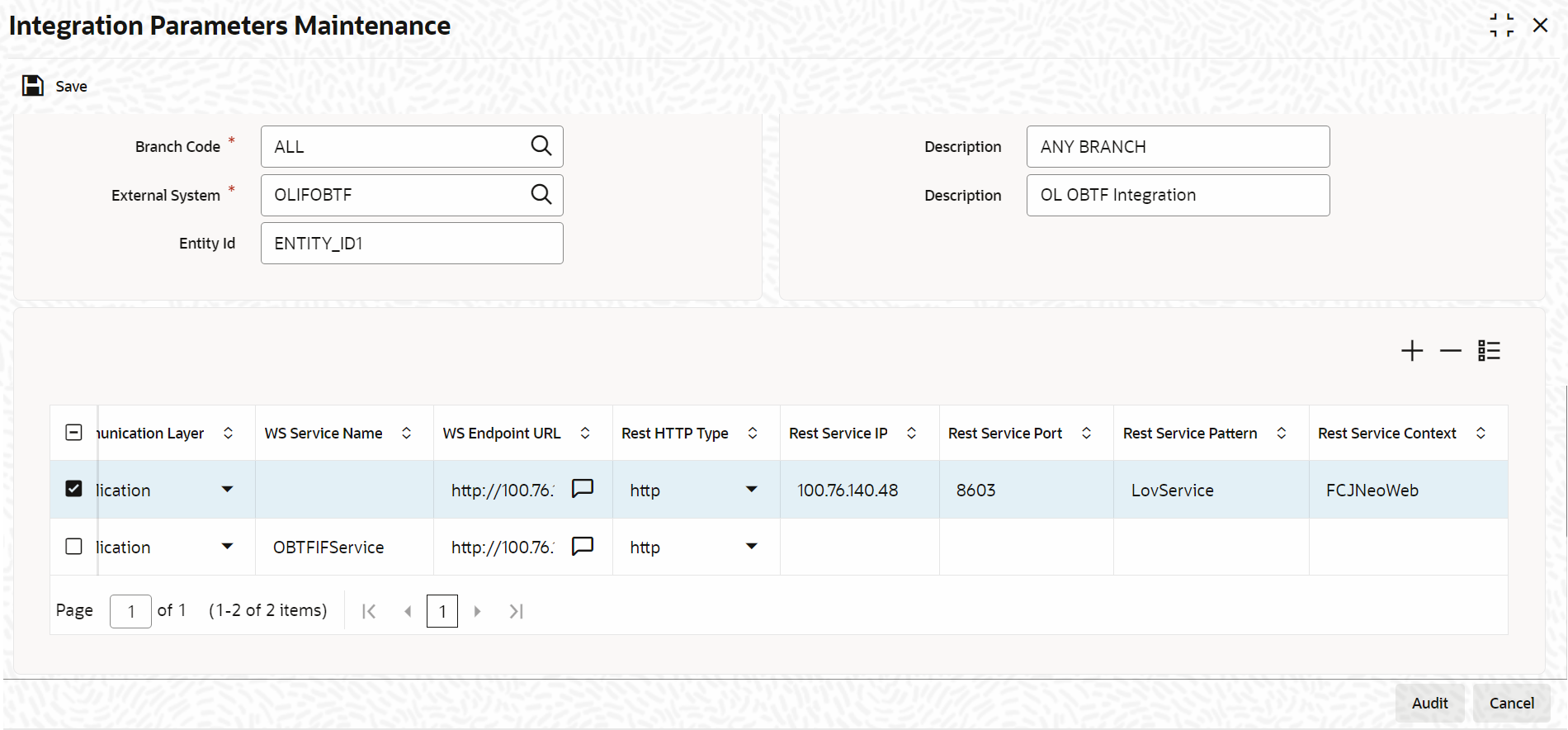Sort by Communication Layer column

(x=229, y=433)
